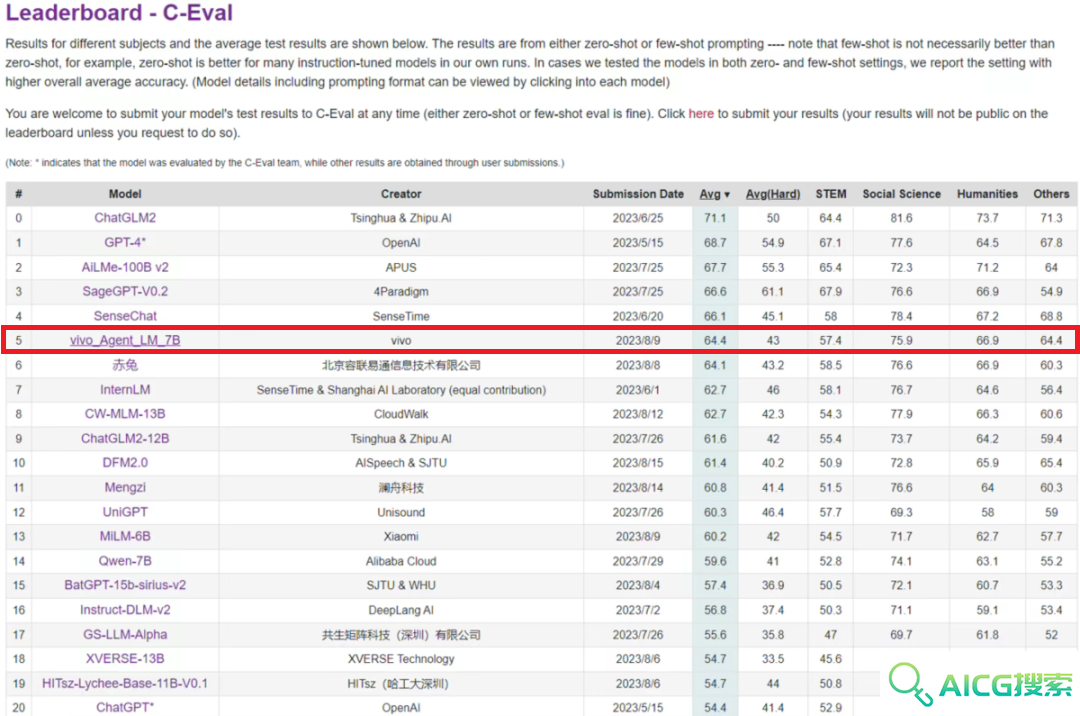
Task: Select the 4Paradigm creator cell
Action: click(x=401, y=291)
